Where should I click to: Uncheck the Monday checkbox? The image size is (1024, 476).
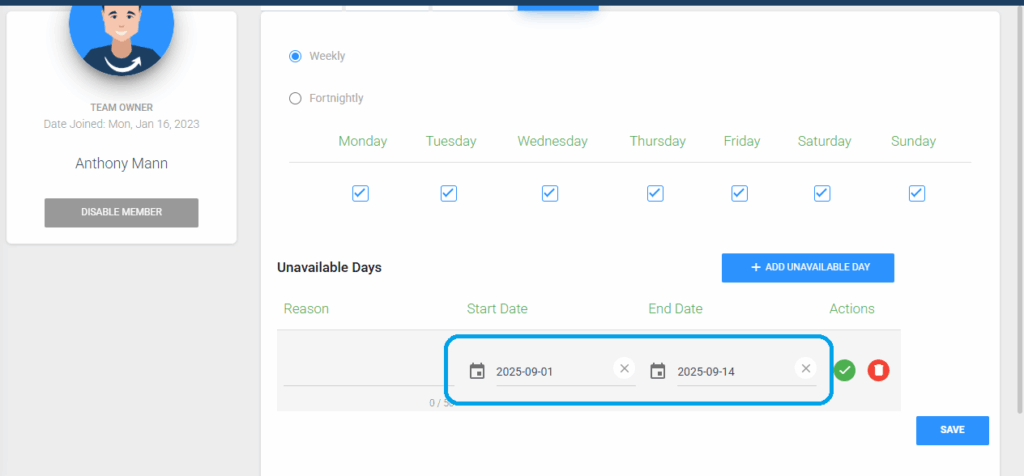[361, 193]
